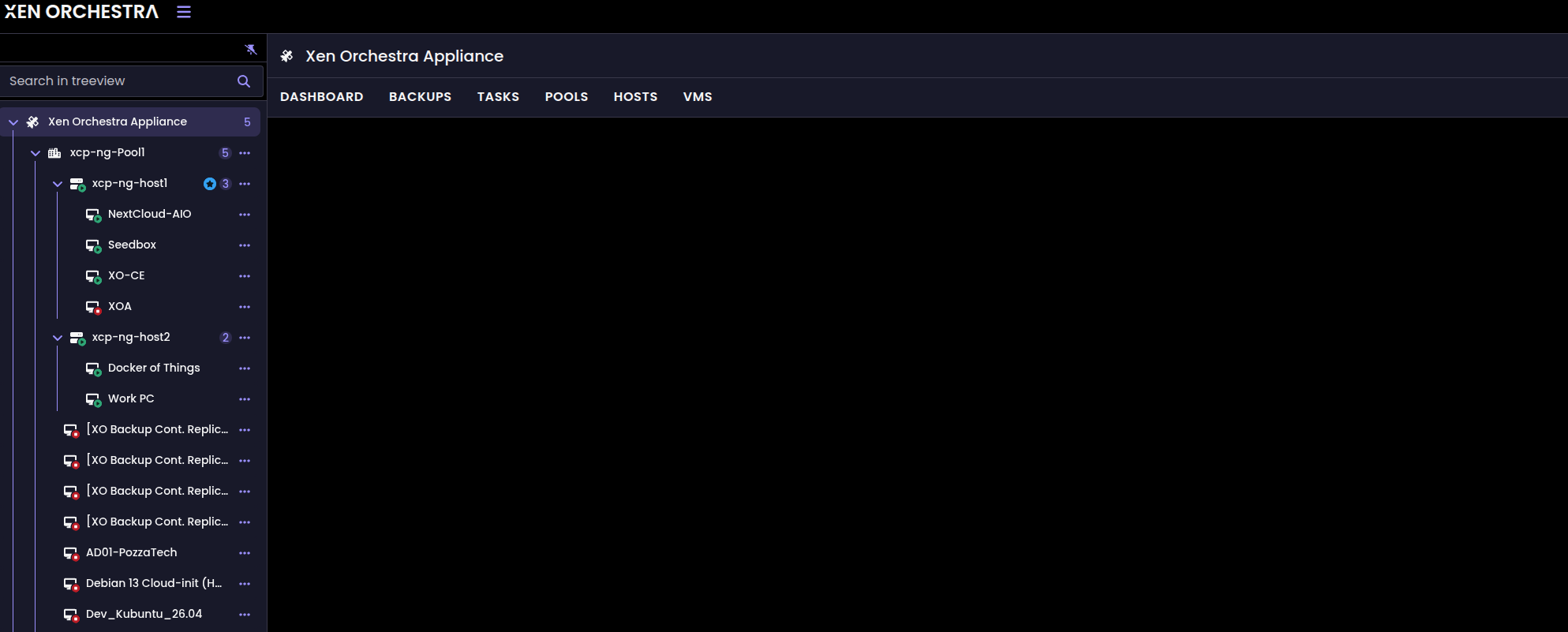The height and width of the screenshot is (632, 1568).
Task: Go to the HOSTS tab
Action: (x=635, y=97)
